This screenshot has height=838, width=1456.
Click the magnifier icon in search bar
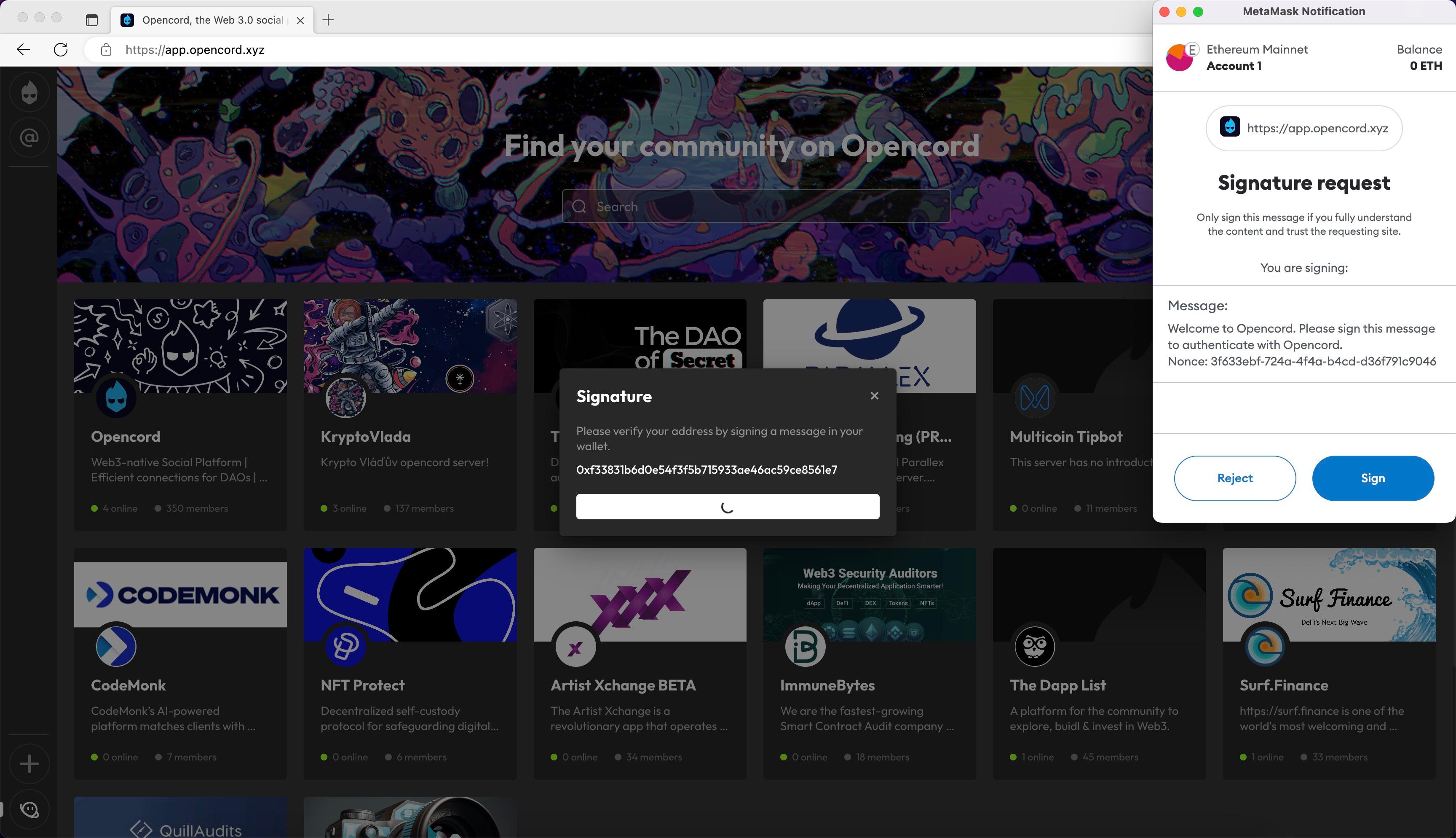(x=579, y=207)
